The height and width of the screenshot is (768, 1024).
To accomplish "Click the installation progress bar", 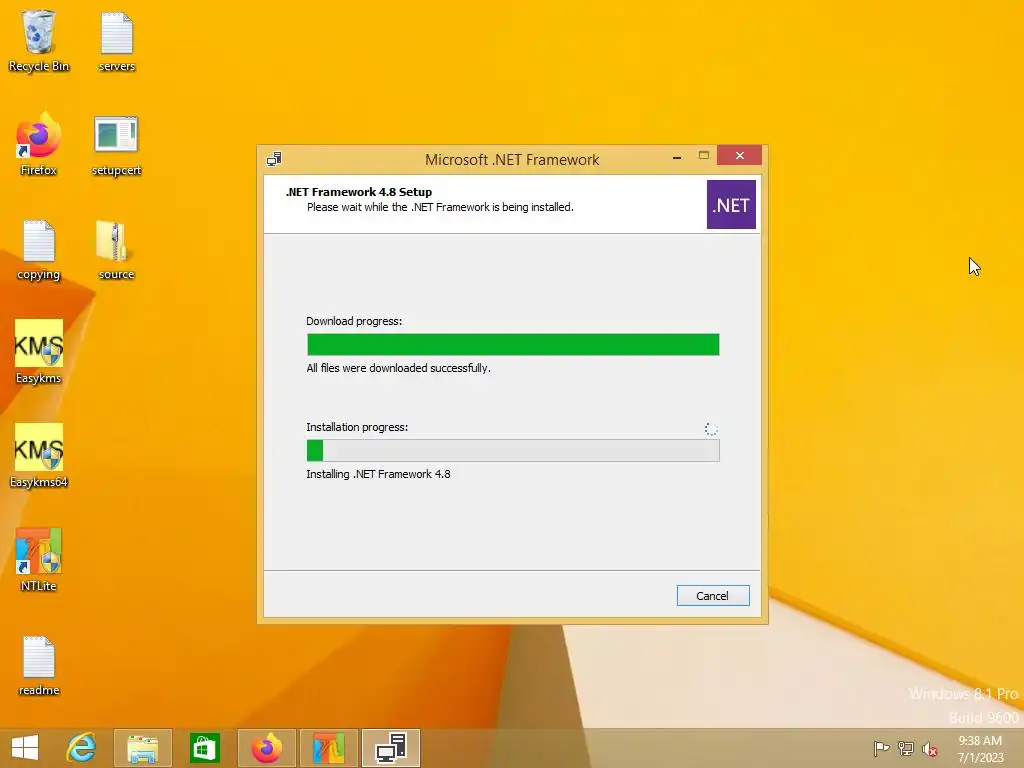I will click(x=513, y=450).
